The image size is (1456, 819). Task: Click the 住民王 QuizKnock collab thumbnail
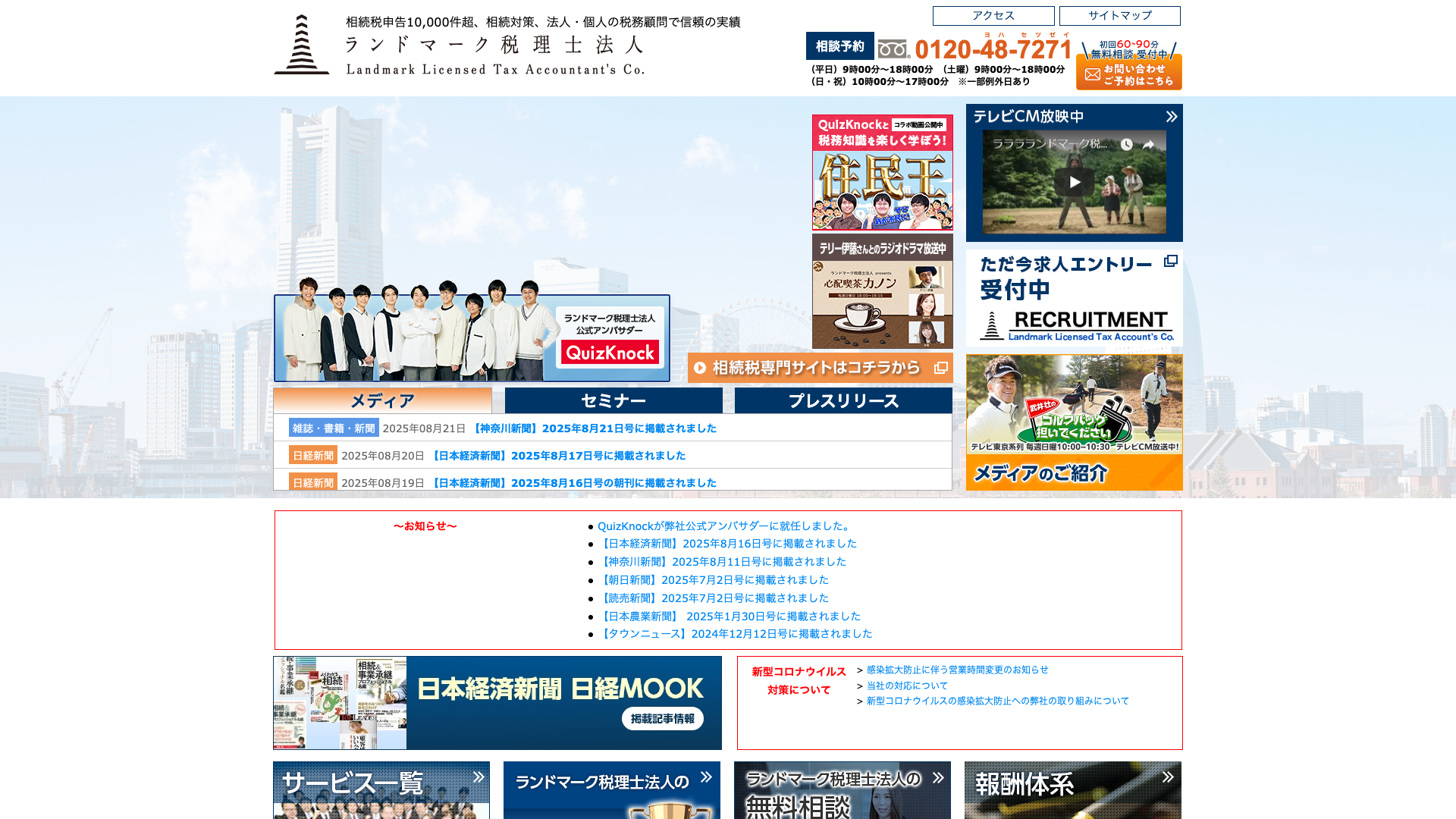pos(882,172)
